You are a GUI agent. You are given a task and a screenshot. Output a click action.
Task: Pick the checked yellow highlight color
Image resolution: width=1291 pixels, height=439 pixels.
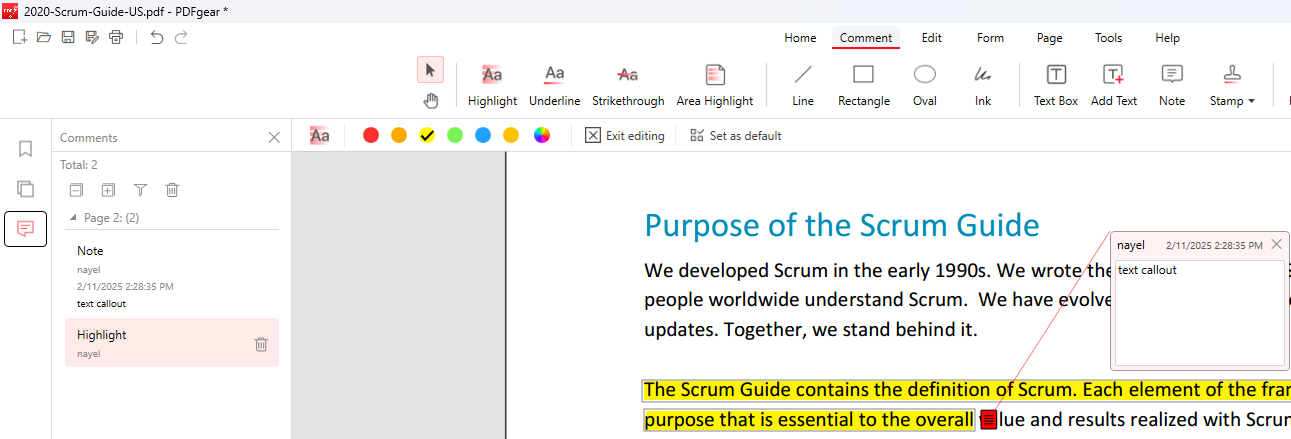(427, 135)
